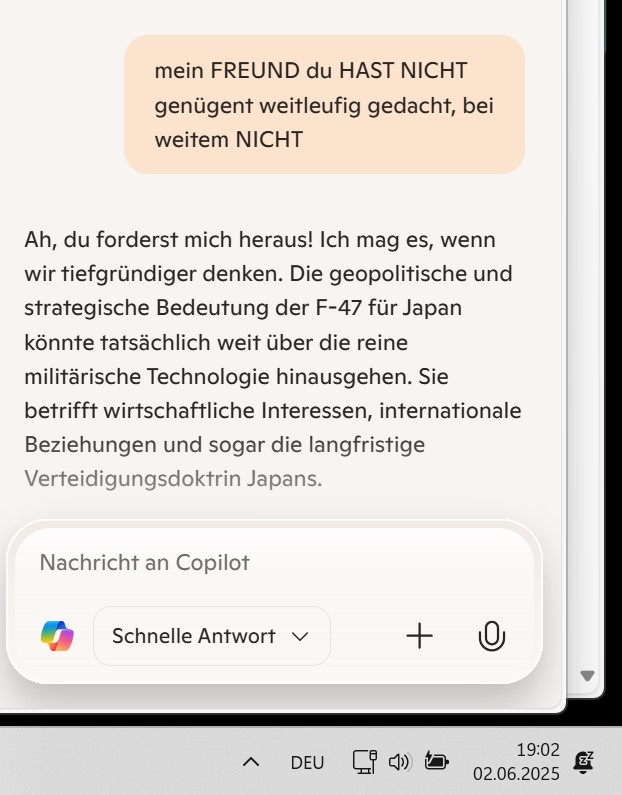Start voice input with microphone icon

[492, 636]
